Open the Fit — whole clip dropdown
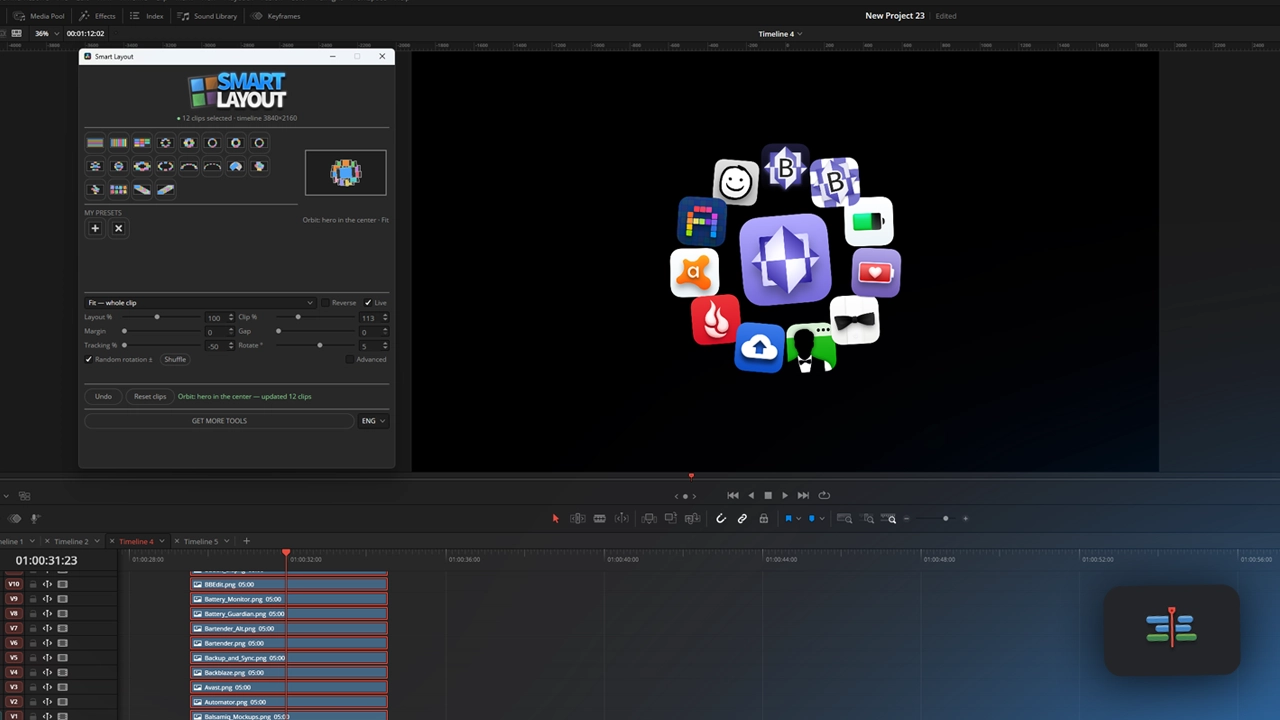 (x=200, y=303)
